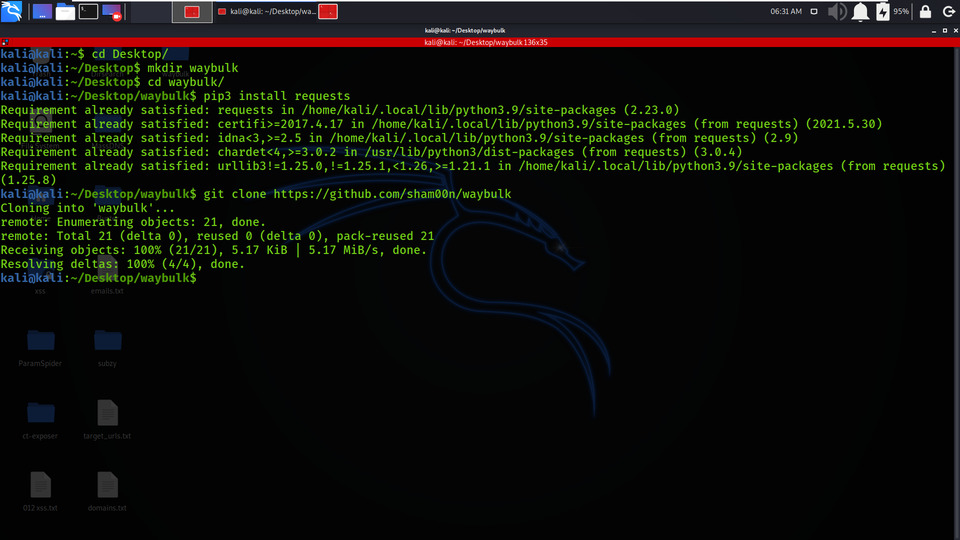Click the 95% battery percentage label
Screen dimensions: 960x540
tap(901, 12)
